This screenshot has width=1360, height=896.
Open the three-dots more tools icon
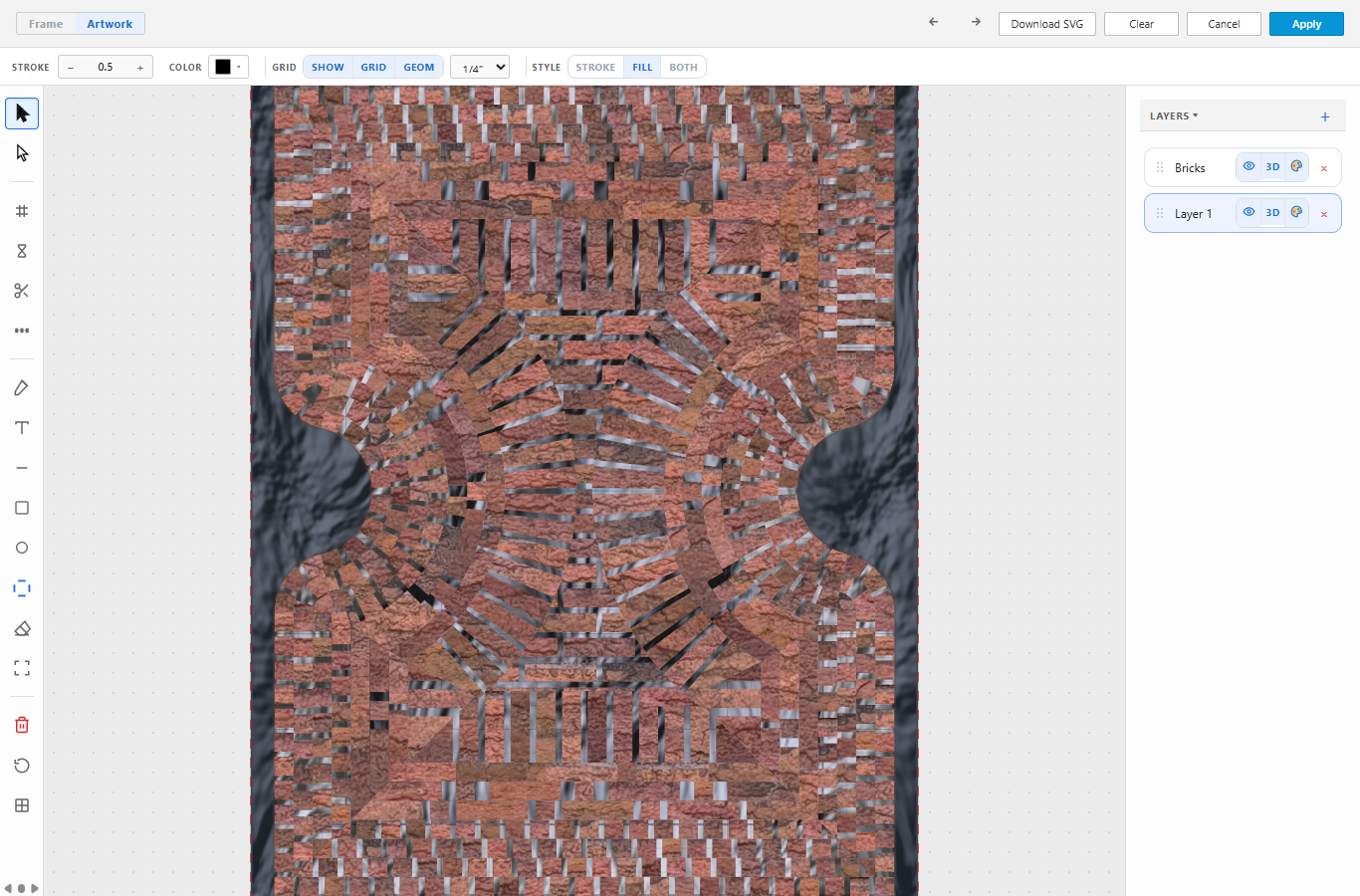[22, 331]
